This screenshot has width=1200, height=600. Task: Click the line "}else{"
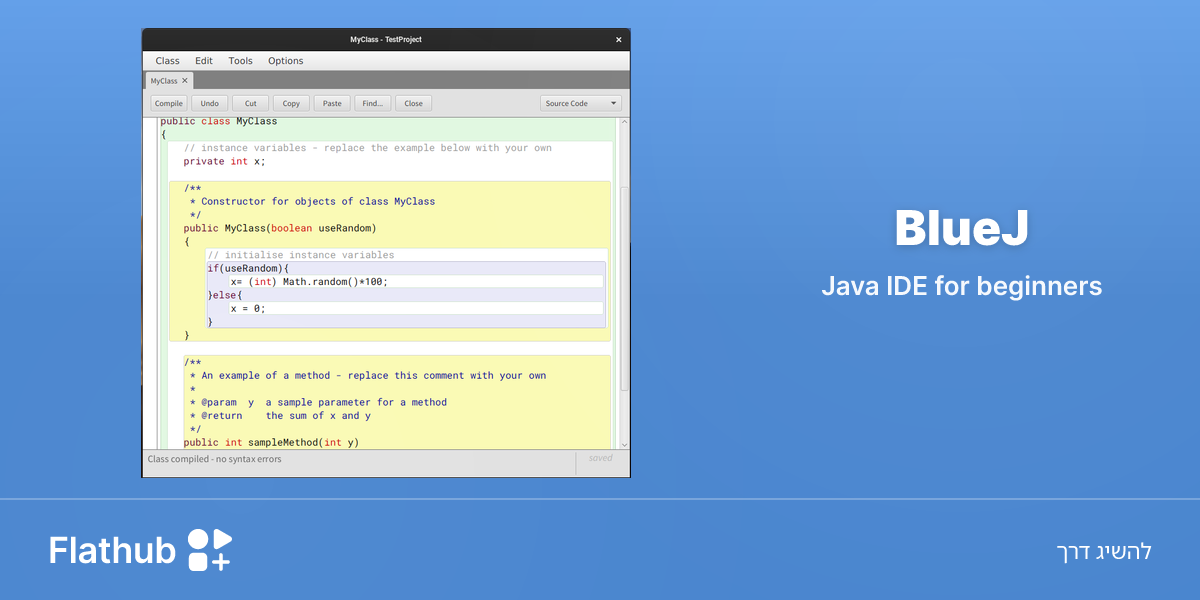tap(225, 295)
